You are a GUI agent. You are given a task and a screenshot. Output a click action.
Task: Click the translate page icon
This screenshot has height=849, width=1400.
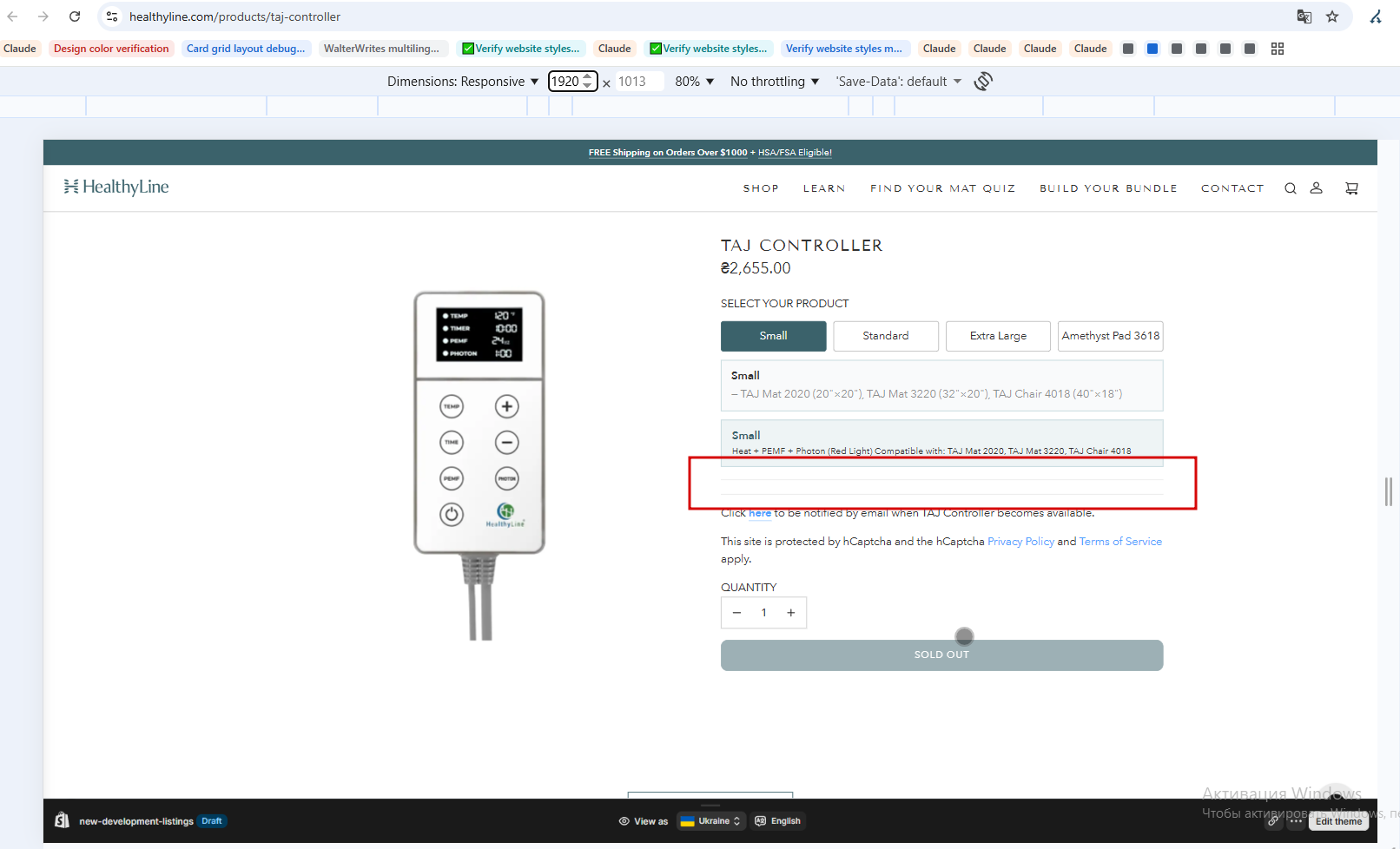click(1304, 16)
